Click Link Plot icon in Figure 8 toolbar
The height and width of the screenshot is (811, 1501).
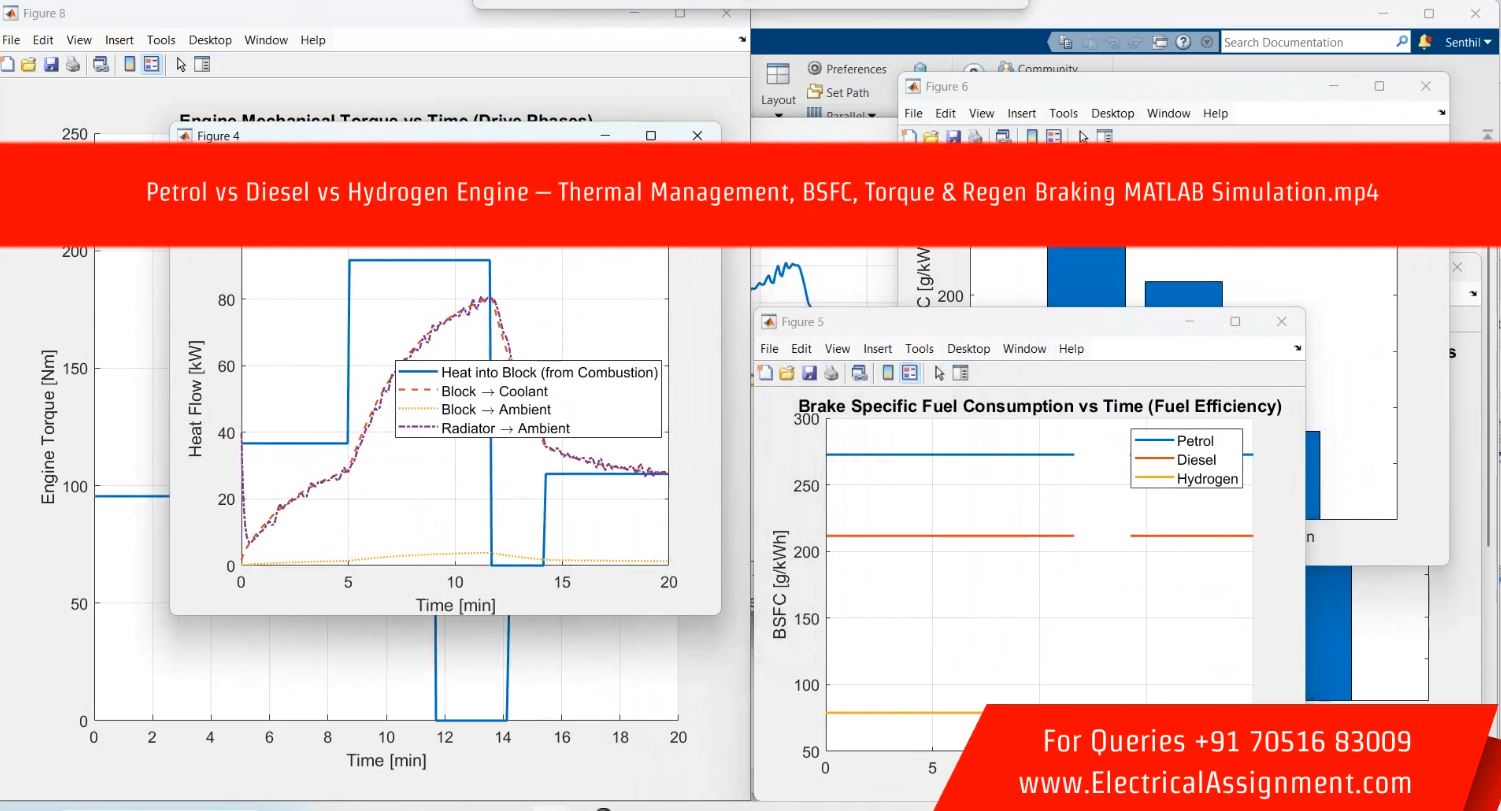(101, 65)
